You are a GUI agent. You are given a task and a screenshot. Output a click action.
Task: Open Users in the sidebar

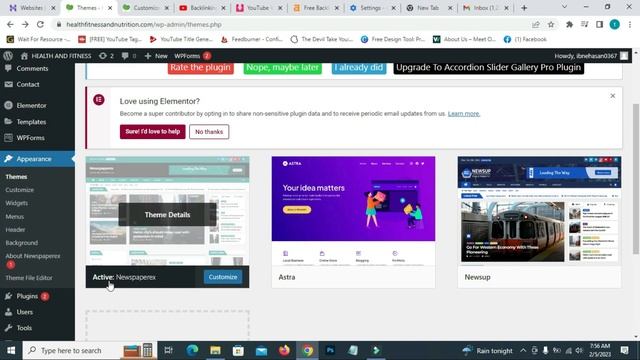pyautogui.click(x=24, y=312)
